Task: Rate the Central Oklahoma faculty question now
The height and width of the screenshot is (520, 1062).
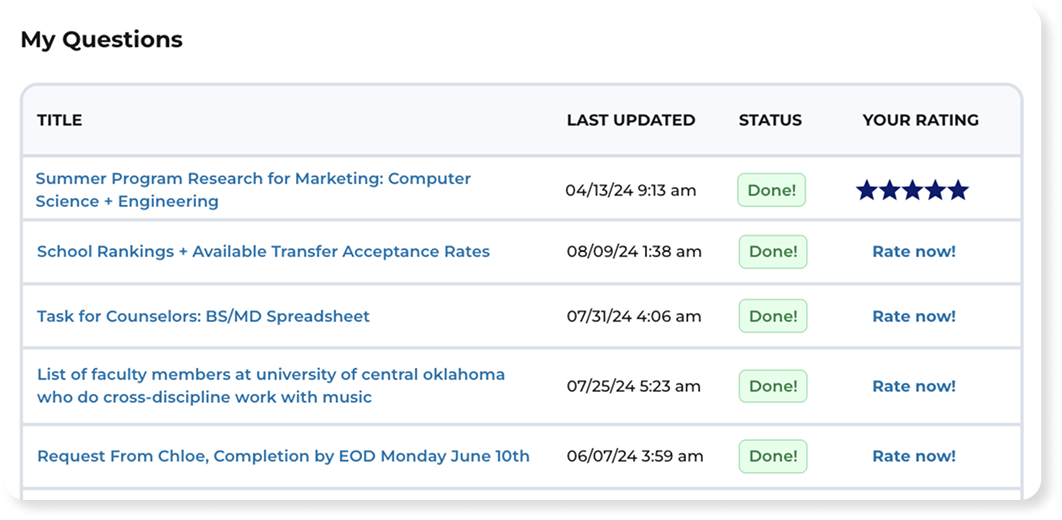Action: point(914,386)
